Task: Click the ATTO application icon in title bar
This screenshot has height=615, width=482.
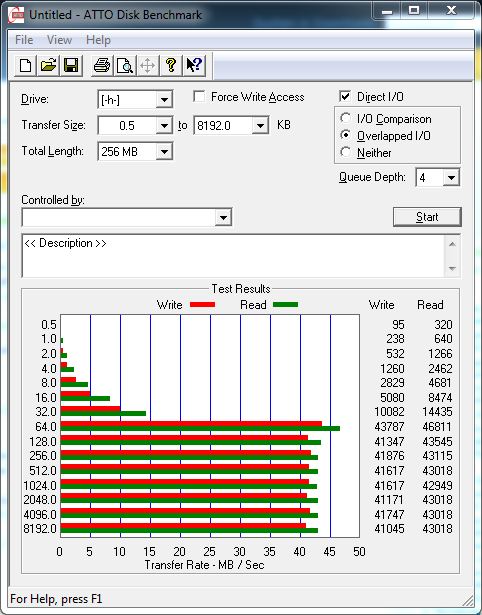Action: [16, 15]
